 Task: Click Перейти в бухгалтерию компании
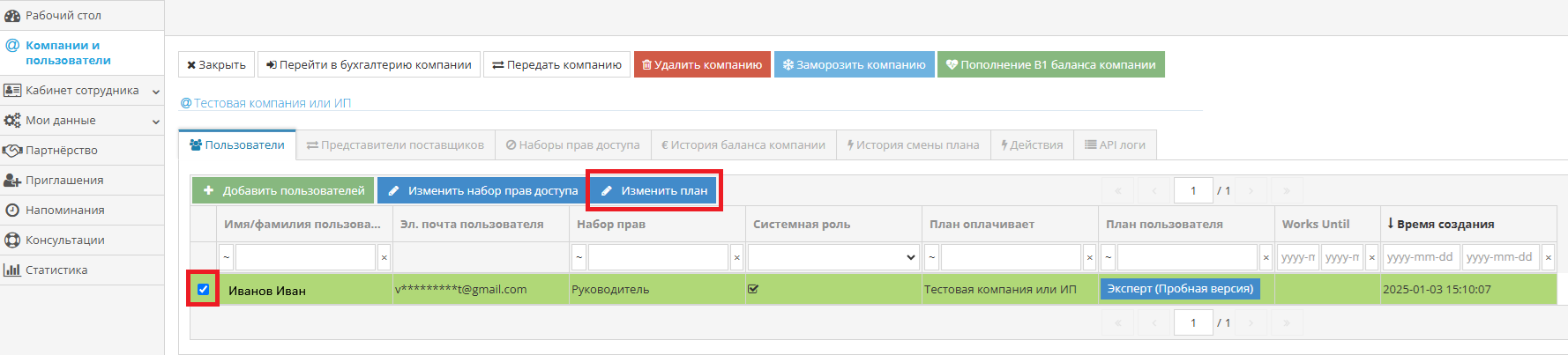coord(369,64)
